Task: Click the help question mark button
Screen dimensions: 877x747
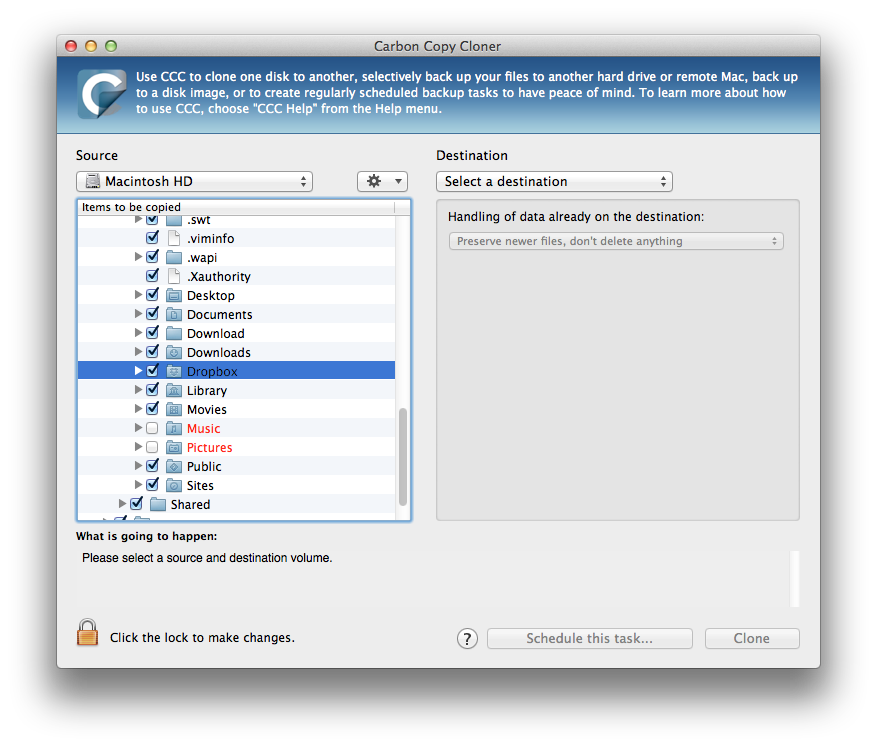Action: point(468,638)
